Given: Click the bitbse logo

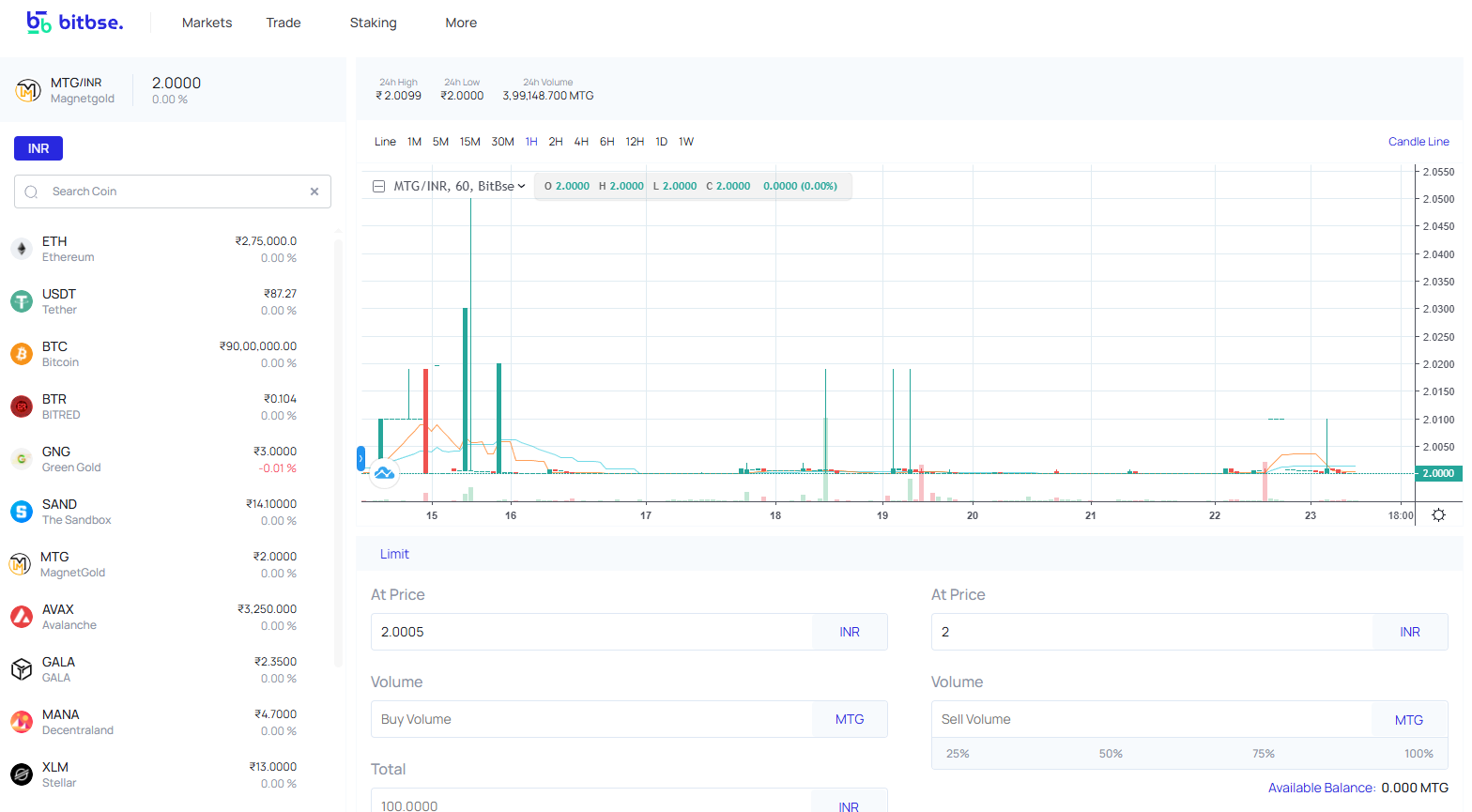Looking at the screenshot, I should coord(74,23).
